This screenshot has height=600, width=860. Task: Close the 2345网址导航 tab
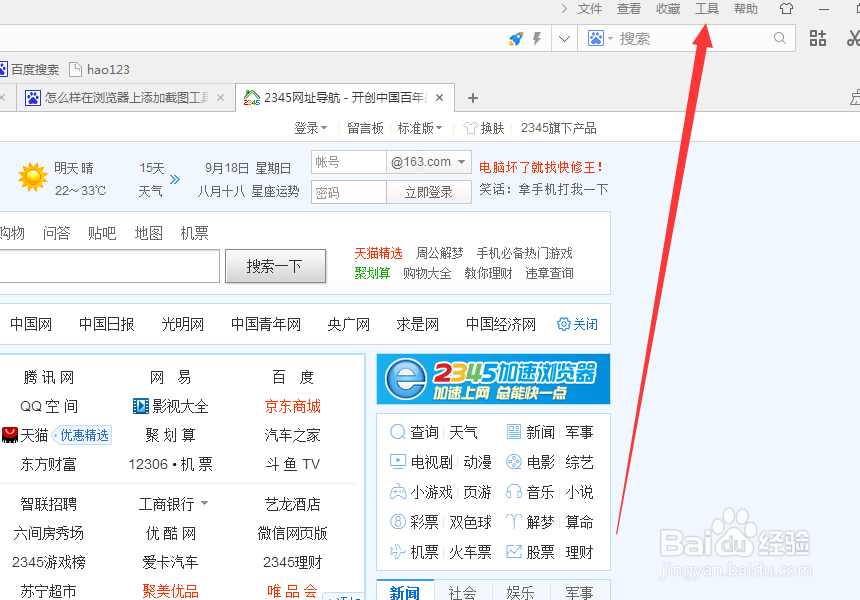point(439,98)
